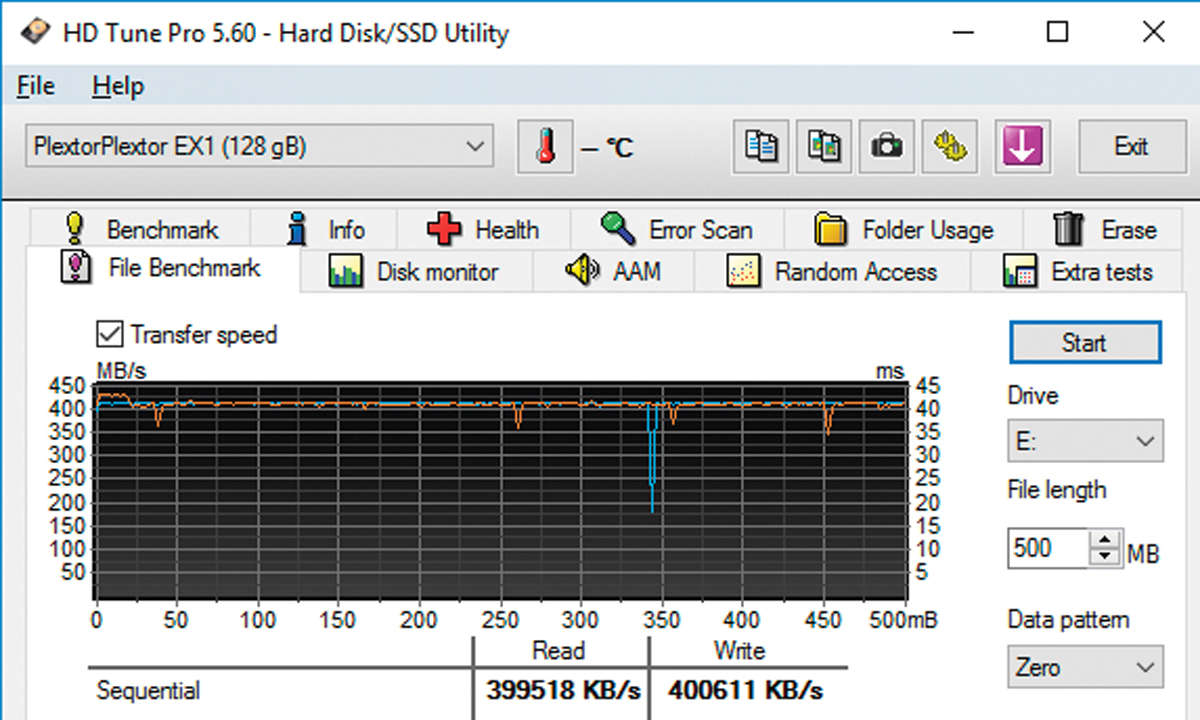Open the Help menu
Viewport: 1200px width, 720px height.
click(118, 87)
